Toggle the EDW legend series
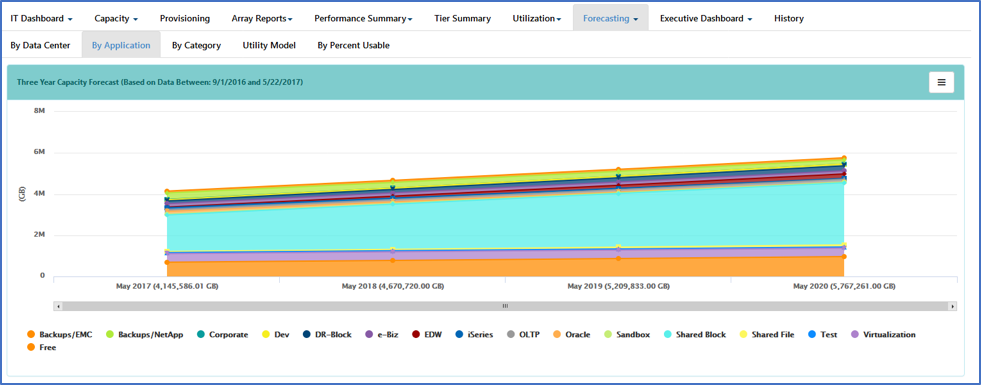The width and height of the screenshot is (981, 385). pos(426,335)
